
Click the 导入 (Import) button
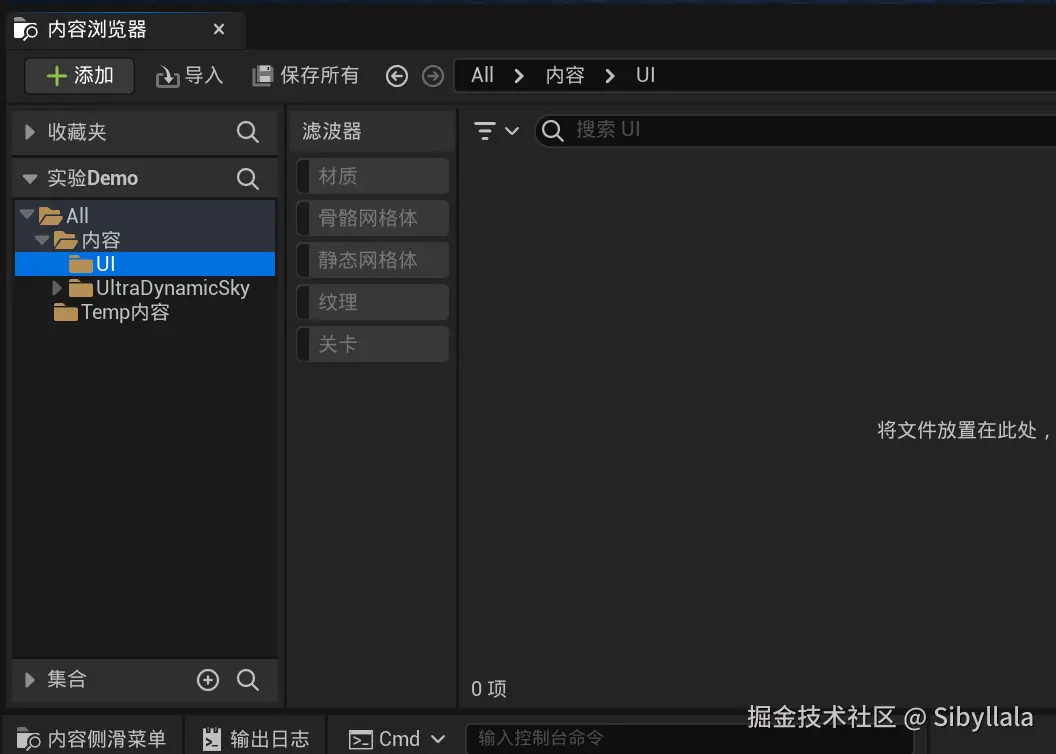tap(190, 75)
